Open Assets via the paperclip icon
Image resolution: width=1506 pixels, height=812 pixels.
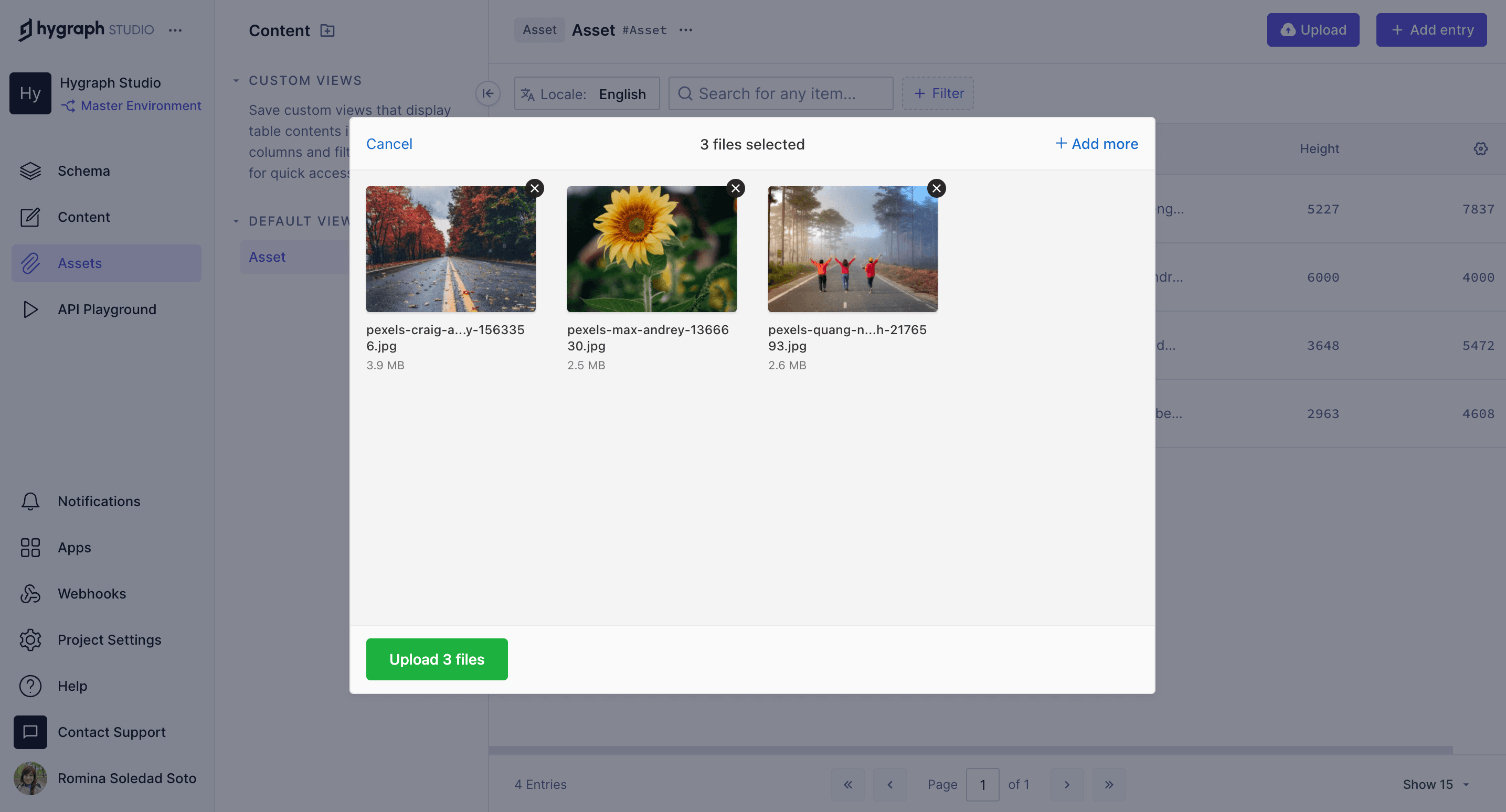tap(30, 263)
